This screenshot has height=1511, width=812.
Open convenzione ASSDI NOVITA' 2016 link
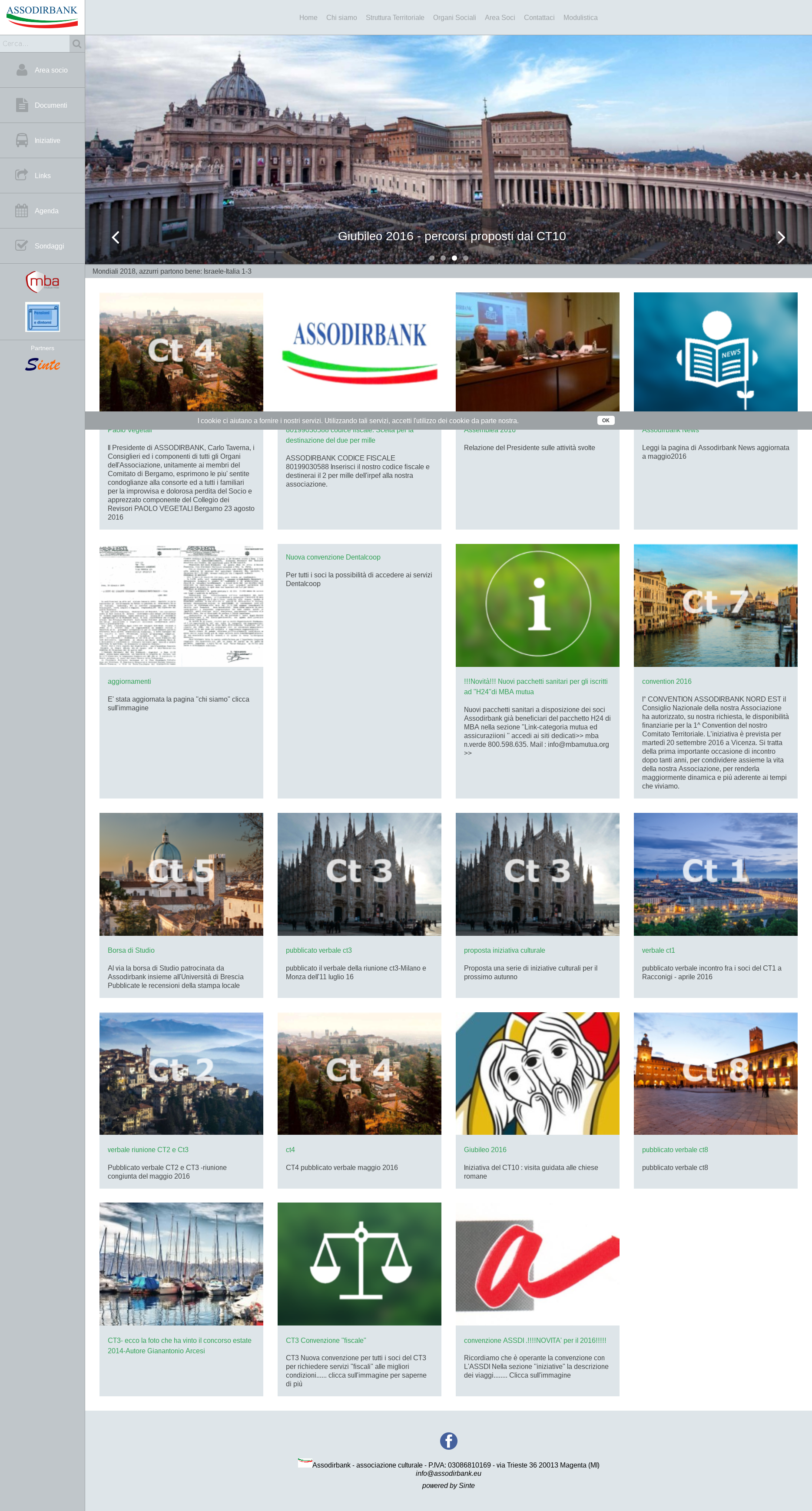(x=534, y=1340)
